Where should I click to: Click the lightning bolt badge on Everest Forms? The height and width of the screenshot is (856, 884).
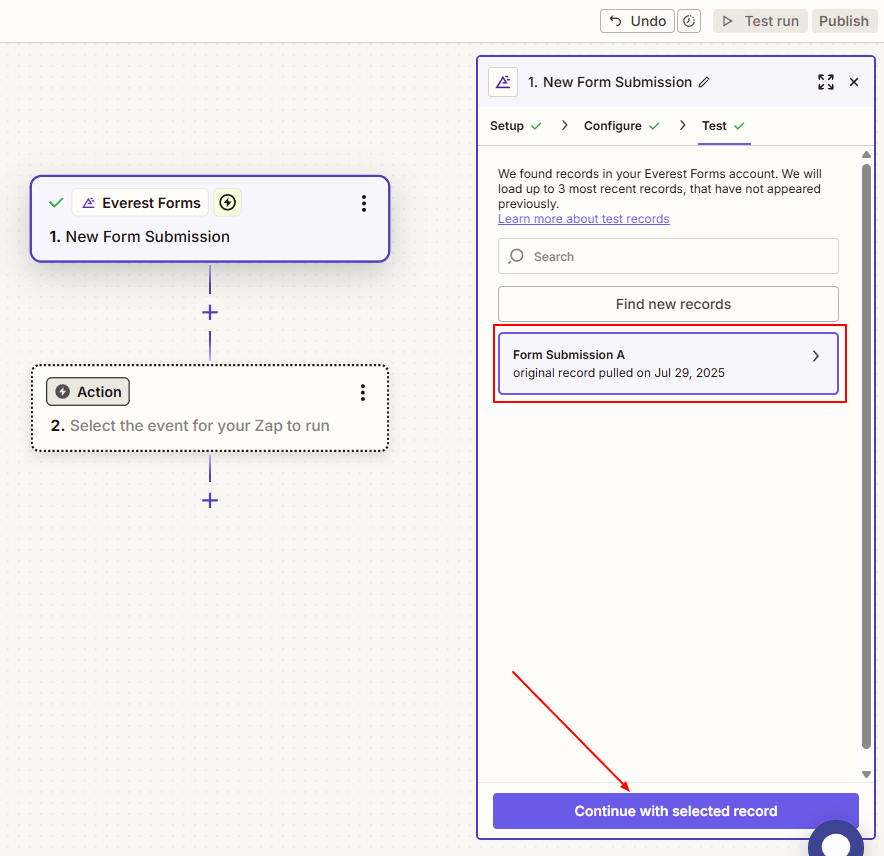pos(227,202)
